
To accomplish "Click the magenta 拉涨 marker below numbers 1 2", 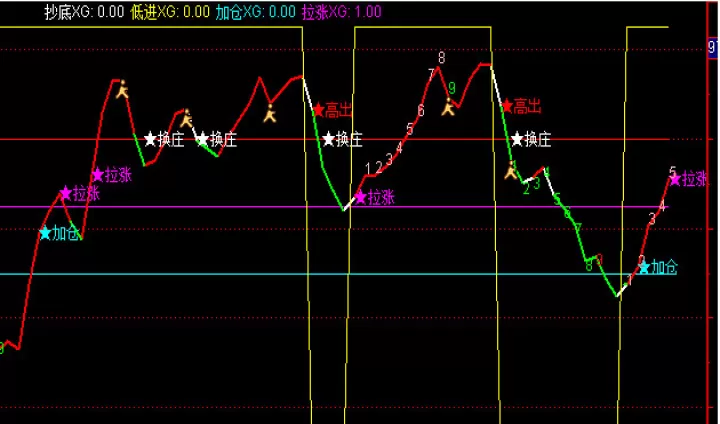I will 374,198.
